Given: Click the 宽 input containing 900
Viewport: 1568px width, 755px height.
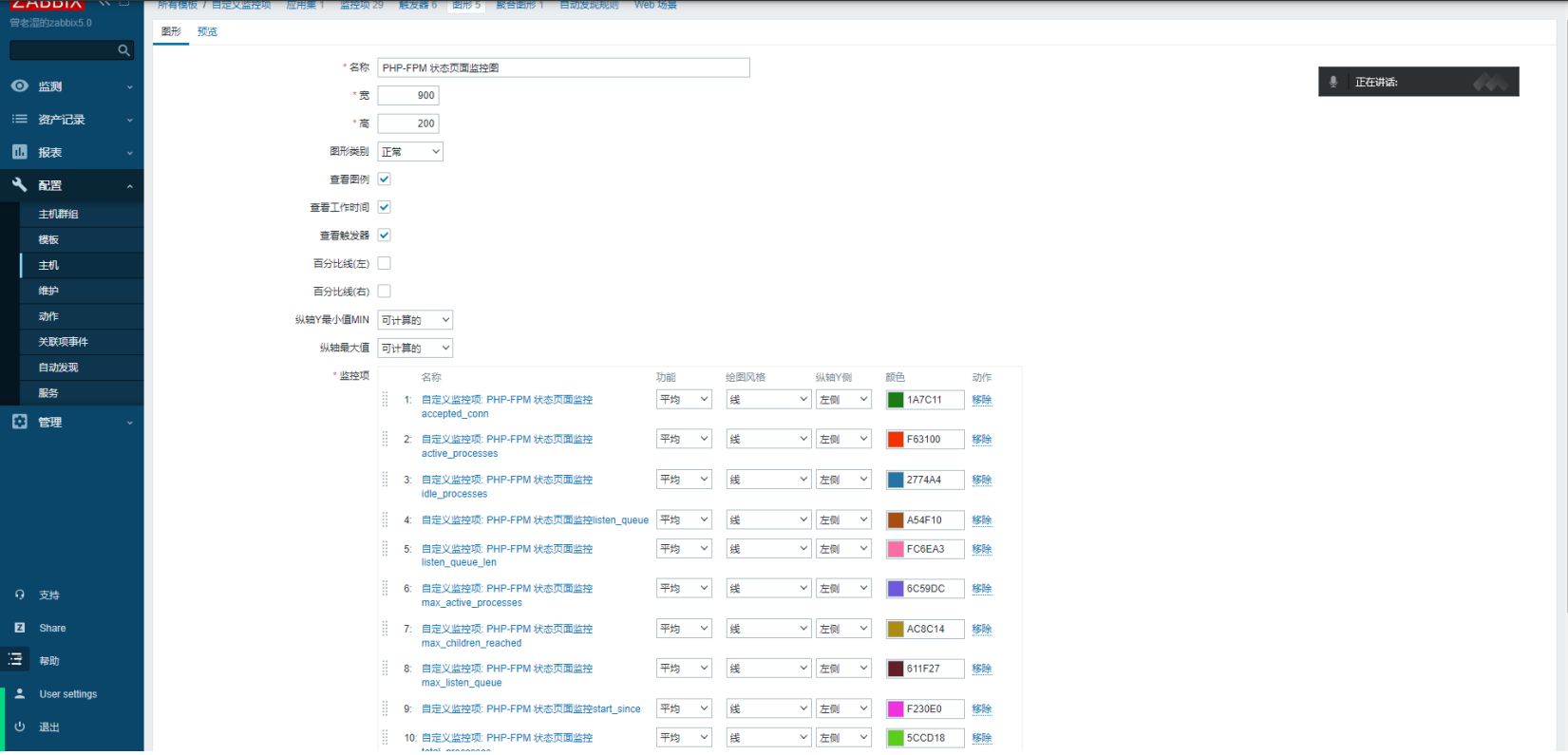Looking at the screenshot, I should click(408, 95).
